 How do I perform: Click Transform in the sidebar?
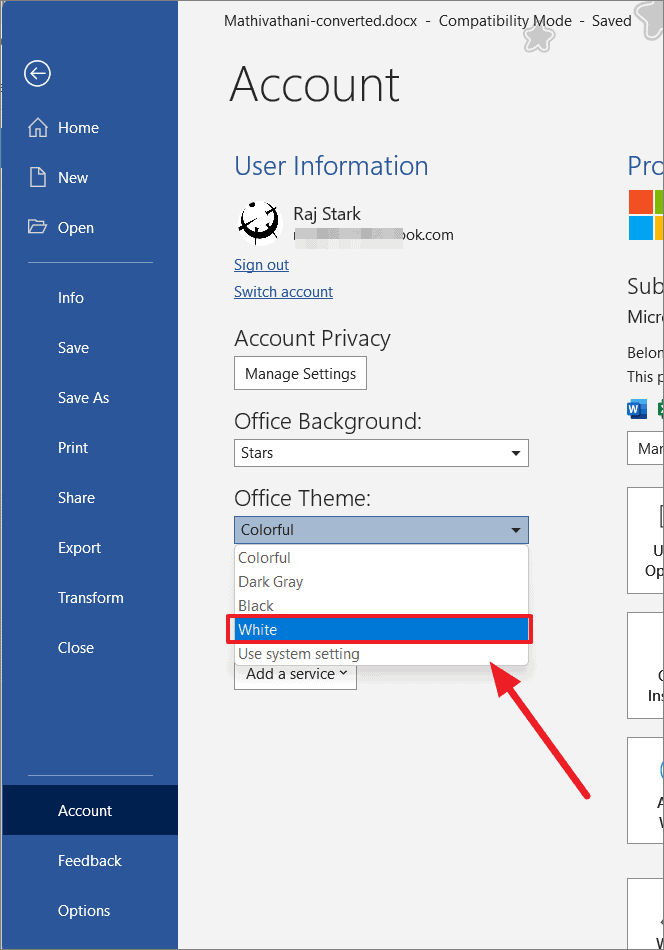tap(90, 597)
